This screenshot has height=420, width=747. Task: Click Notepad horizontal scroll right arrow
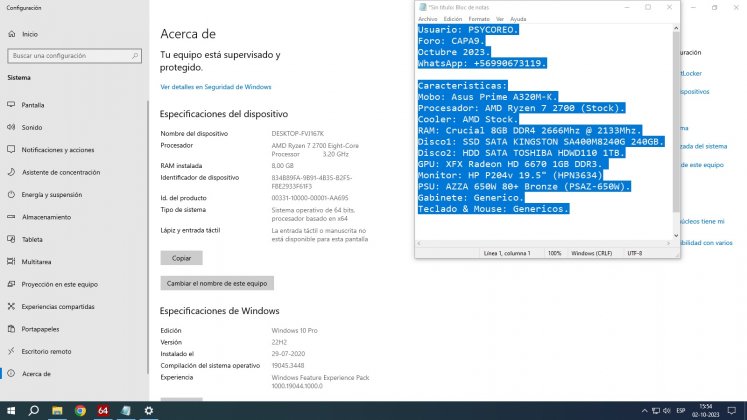point(668,243)
